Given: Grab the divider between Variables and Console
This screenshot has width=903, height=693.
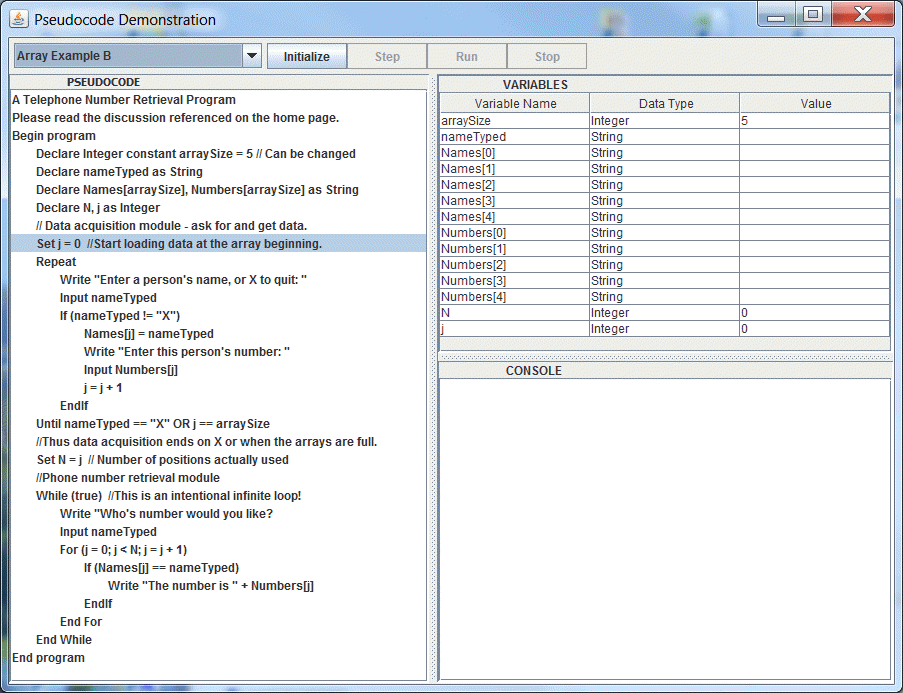Looking at the screenshot, I should 664,356.
